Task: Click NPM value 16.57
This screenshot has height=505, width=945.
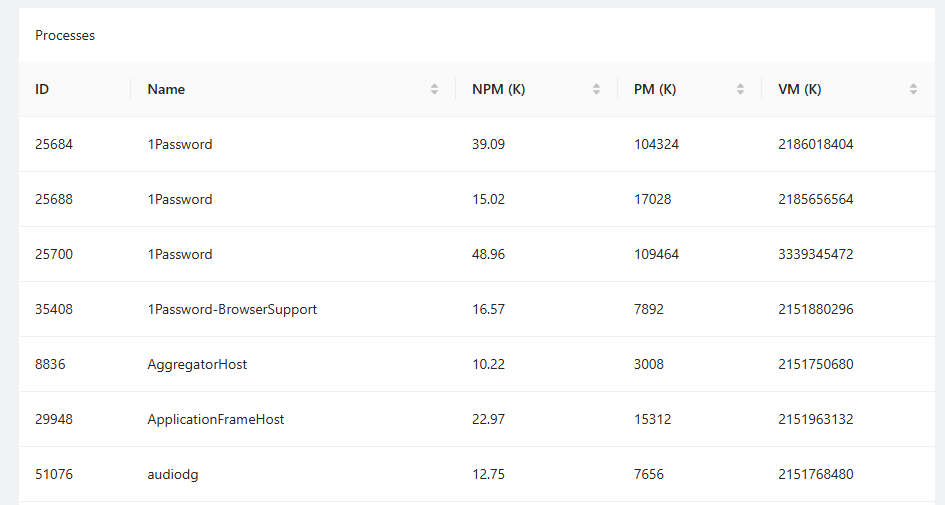Action: [488, 309]
